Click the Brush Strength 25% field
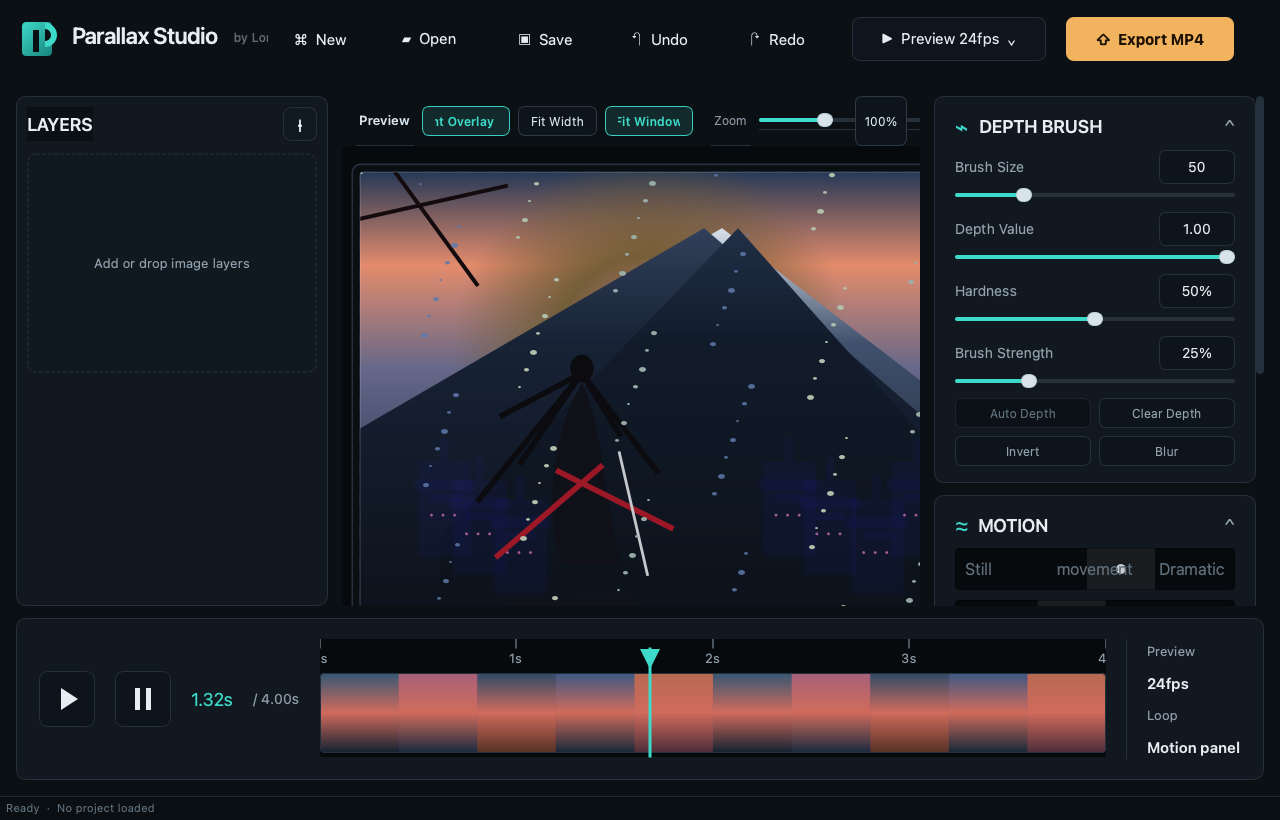 click(x=1197, y=353)
